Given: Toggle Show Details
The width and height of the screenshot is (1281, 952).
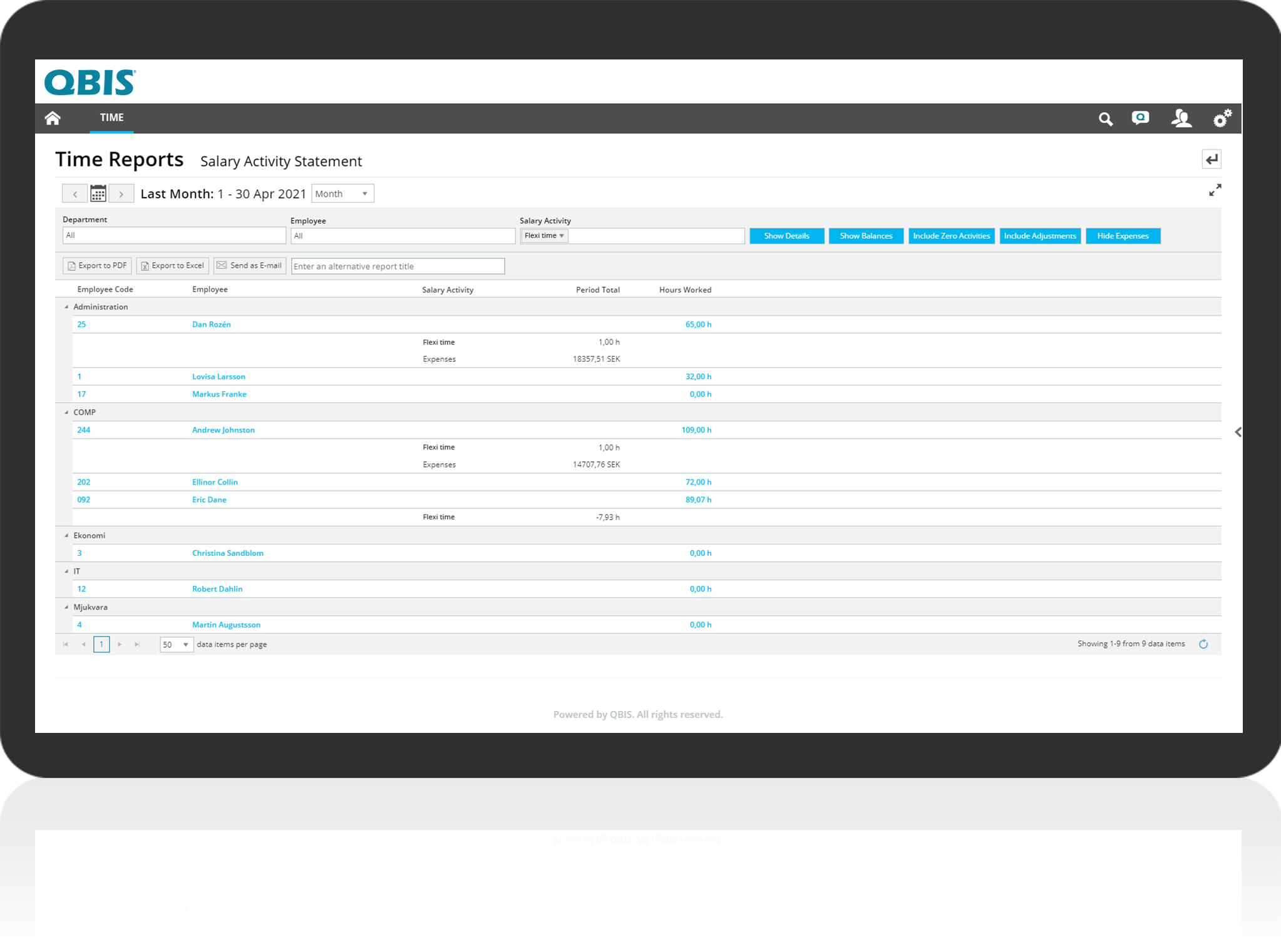Looking at the screenshot, I should pyautogui.click(x=786, y=236).
